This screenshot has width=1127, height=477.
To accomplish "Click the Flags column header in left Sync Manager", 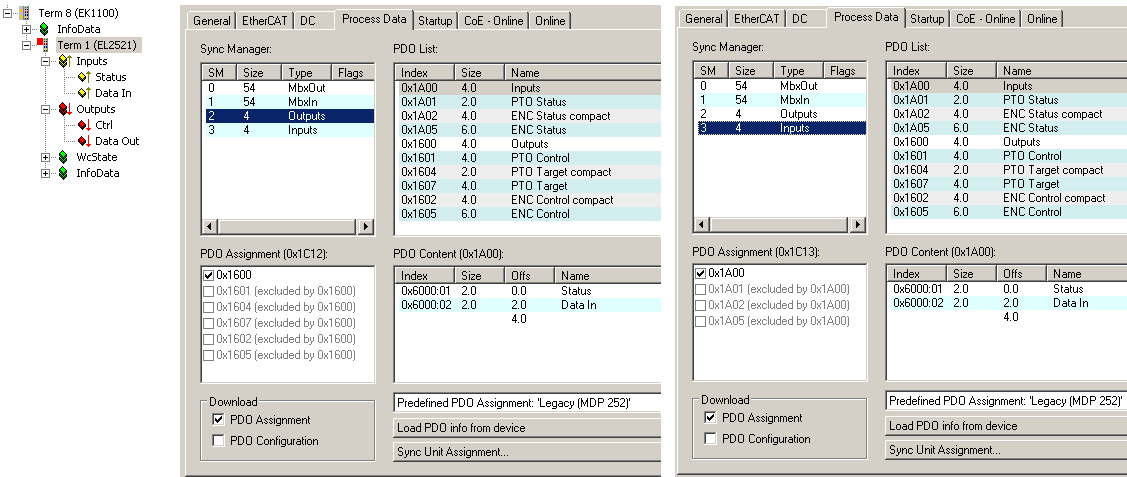I will click(x=352, y=73).
